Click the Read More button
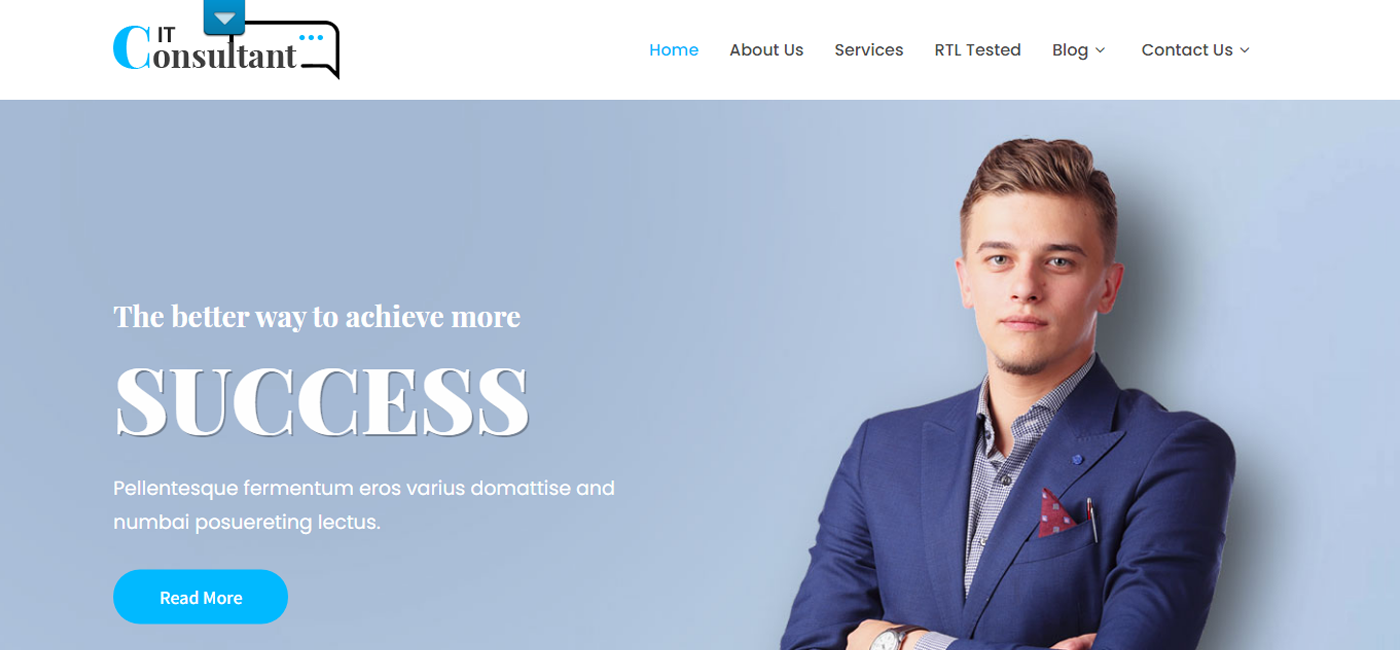 [200, 597]
